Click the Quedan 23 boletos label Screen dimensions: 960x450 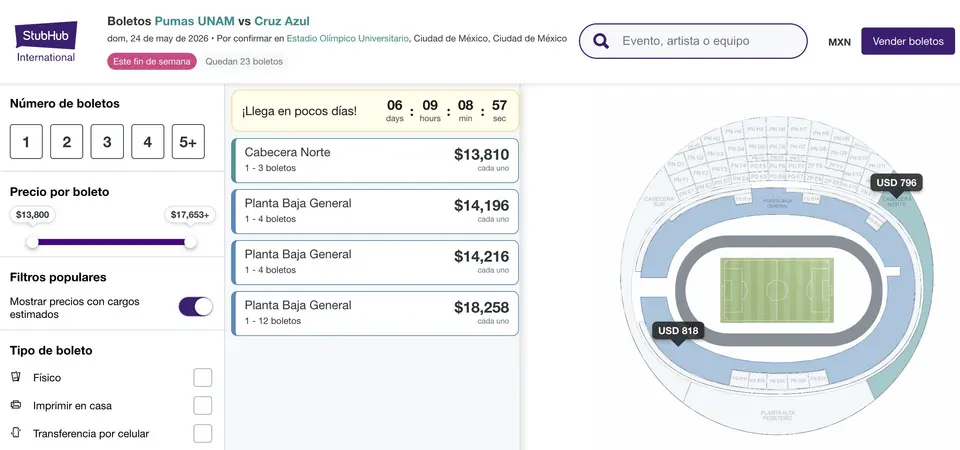[x=244, y=62]
